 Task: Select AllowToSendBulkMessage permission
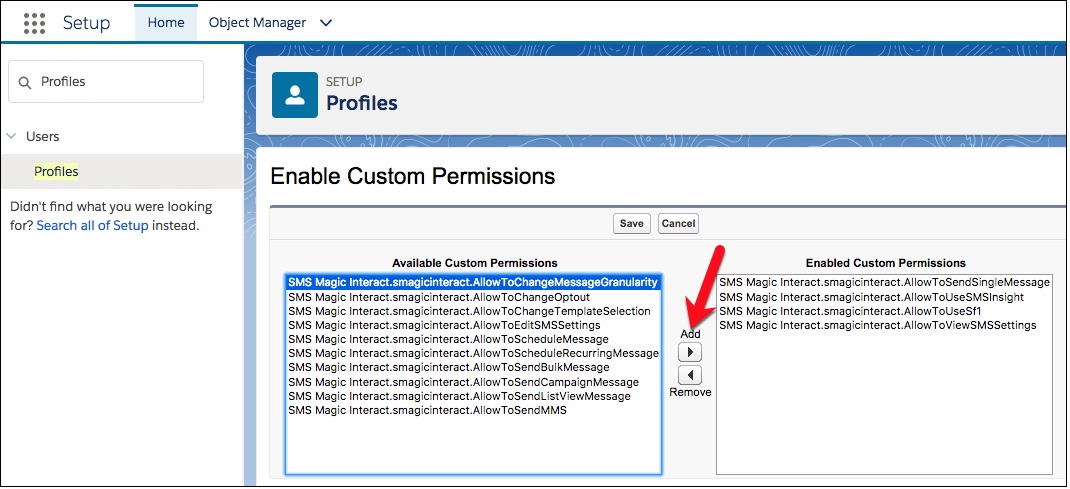tap(472, 368)
